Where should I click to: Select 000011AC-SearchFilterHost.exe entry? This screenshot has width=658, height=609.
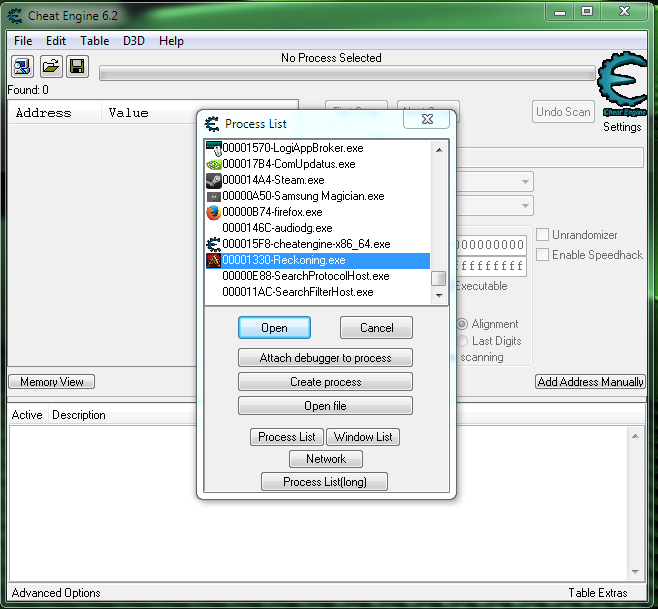[x=318, y=292]
